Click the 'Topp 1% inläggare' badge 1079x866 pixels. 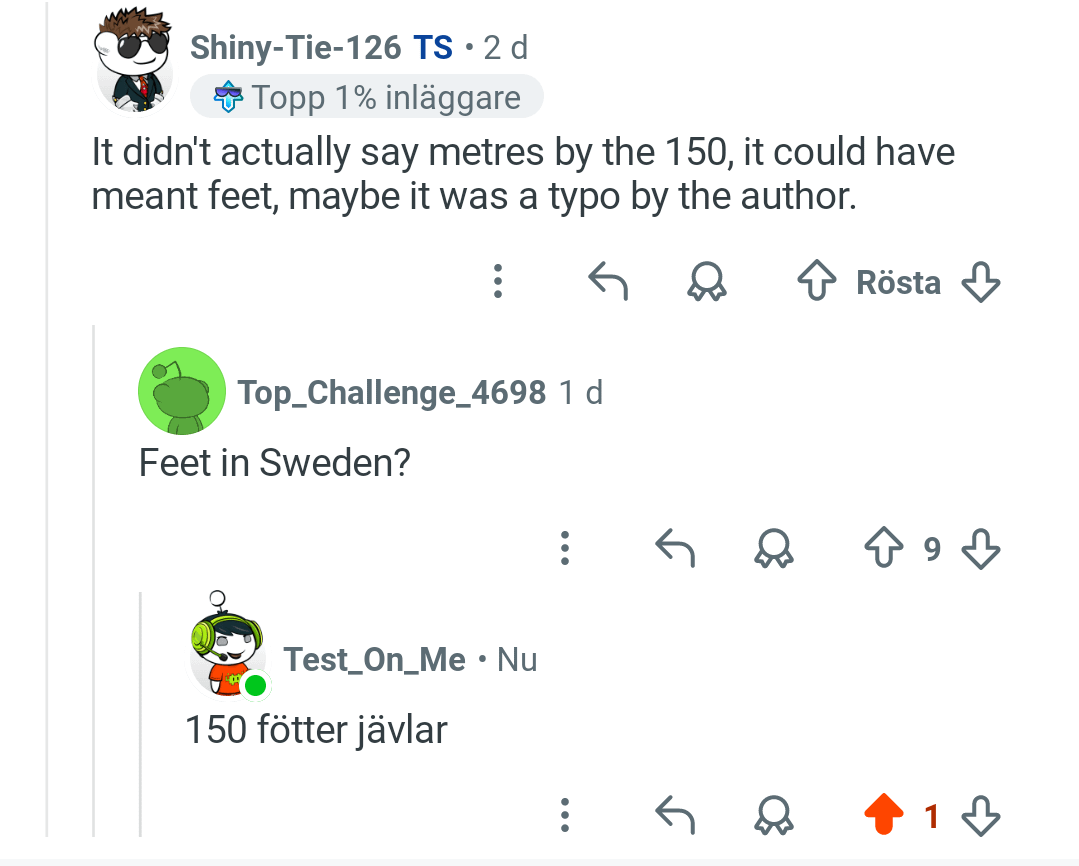coord(367,97)
